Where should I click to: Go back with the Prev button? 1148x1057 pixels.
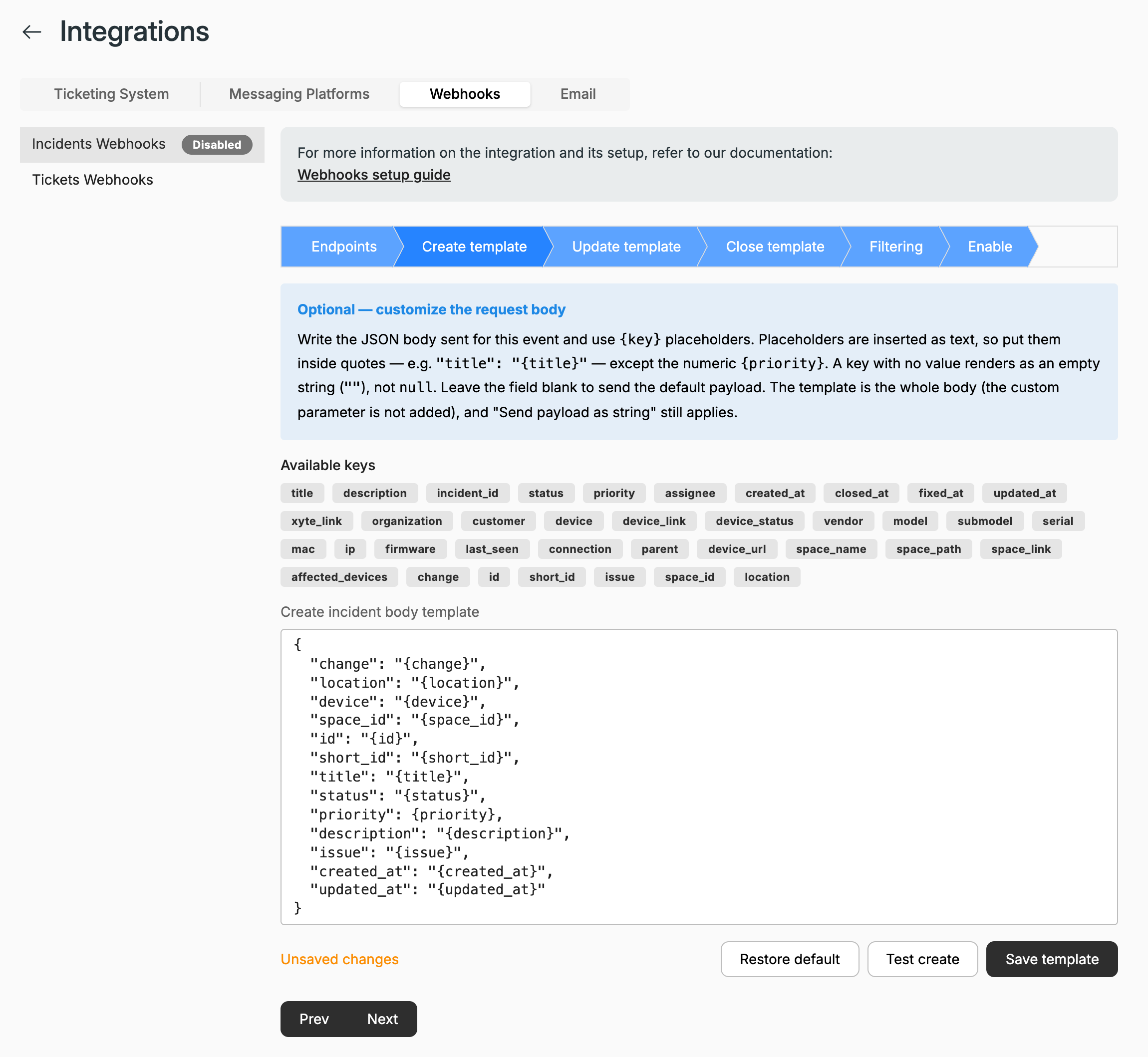(314, 1019)
